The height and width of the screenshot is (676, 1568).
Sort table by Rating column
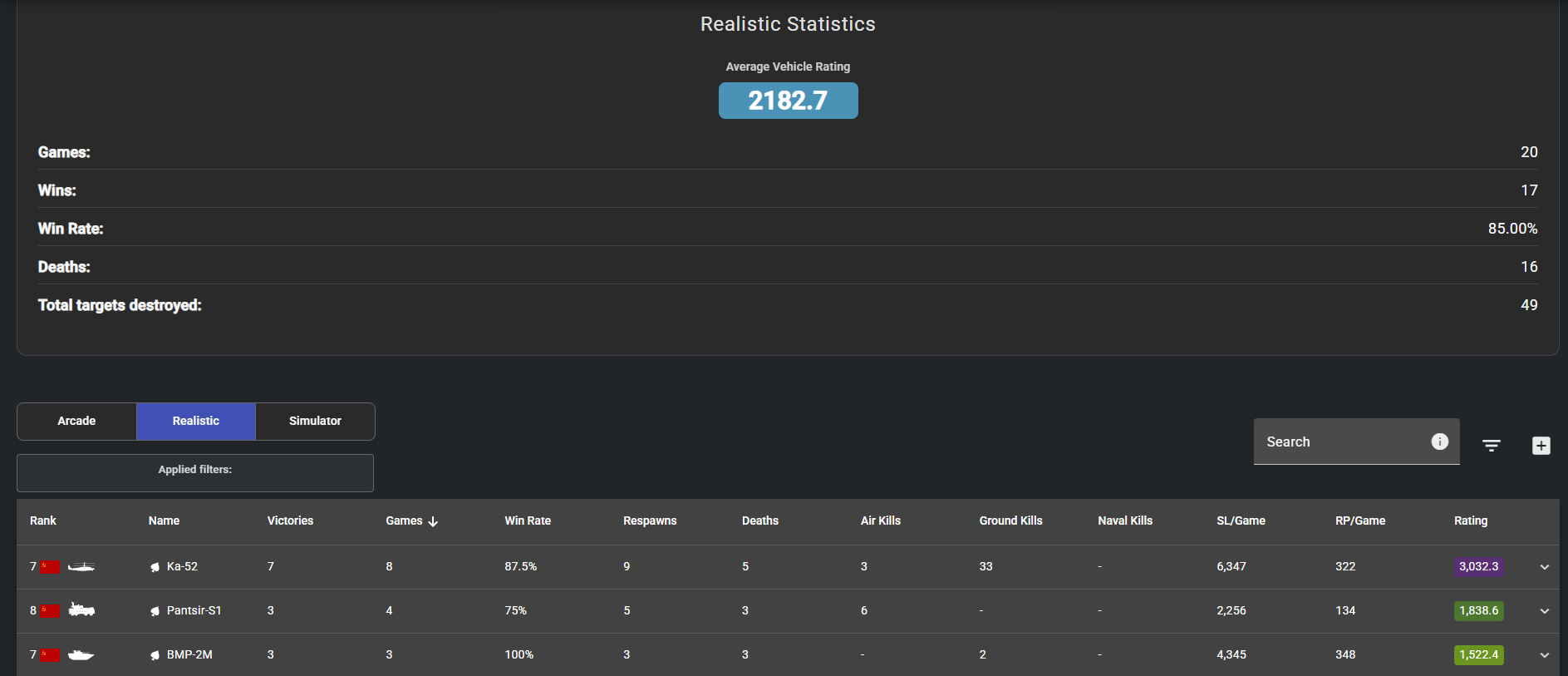1471,521
